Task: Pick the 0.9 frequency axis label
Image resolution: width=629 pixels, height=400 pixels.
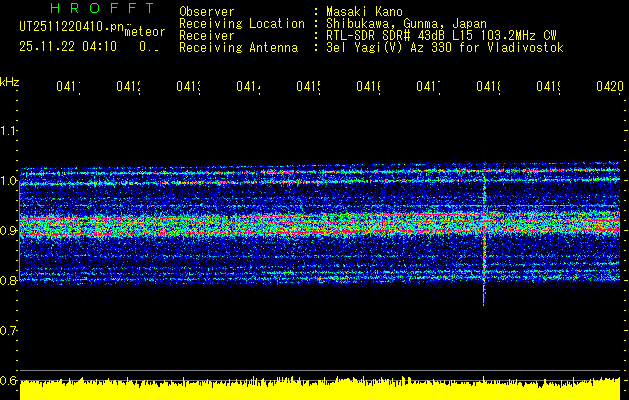Action: coord(9,231)
